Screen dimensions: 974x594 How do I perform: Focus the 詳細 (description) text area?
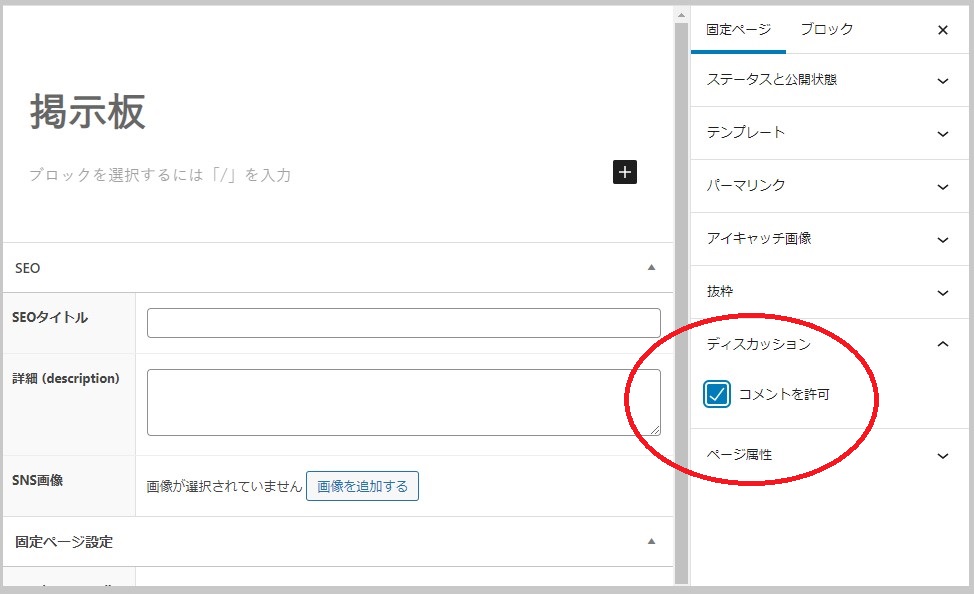click(x=403, y=402)
